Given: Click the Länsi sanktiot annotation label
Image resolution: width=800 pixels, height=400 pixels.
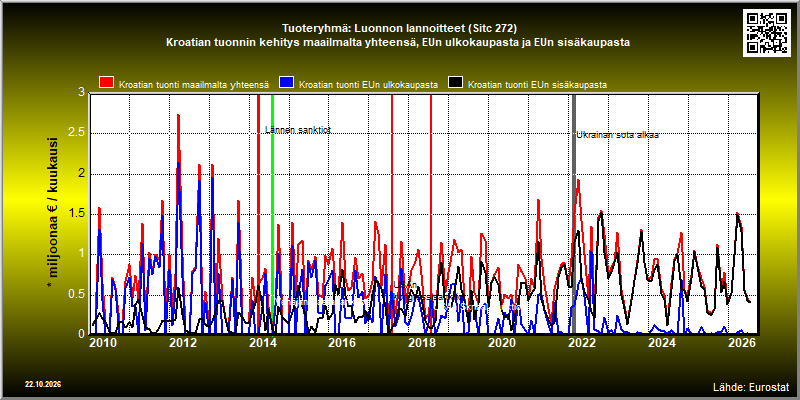Looking at the screenshot, I should [x=298, y=130].
